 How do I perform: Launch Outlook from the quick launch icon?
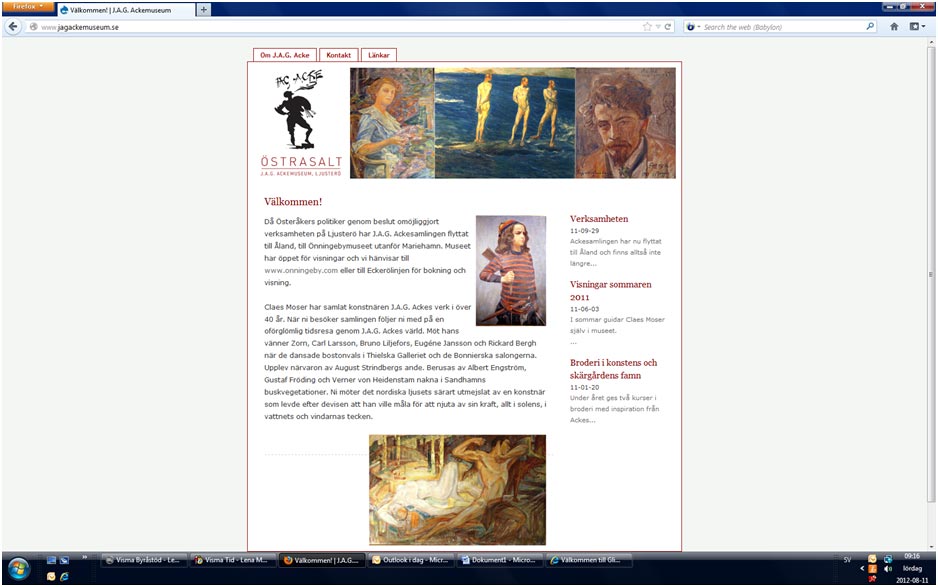pos(51,576)
